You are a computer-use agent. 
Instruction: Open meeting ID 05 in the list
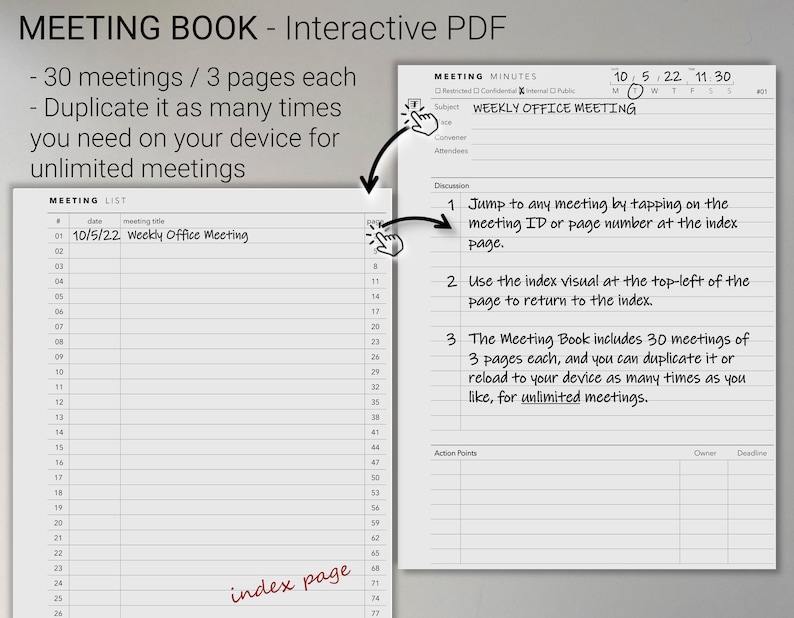coord(59,296)
